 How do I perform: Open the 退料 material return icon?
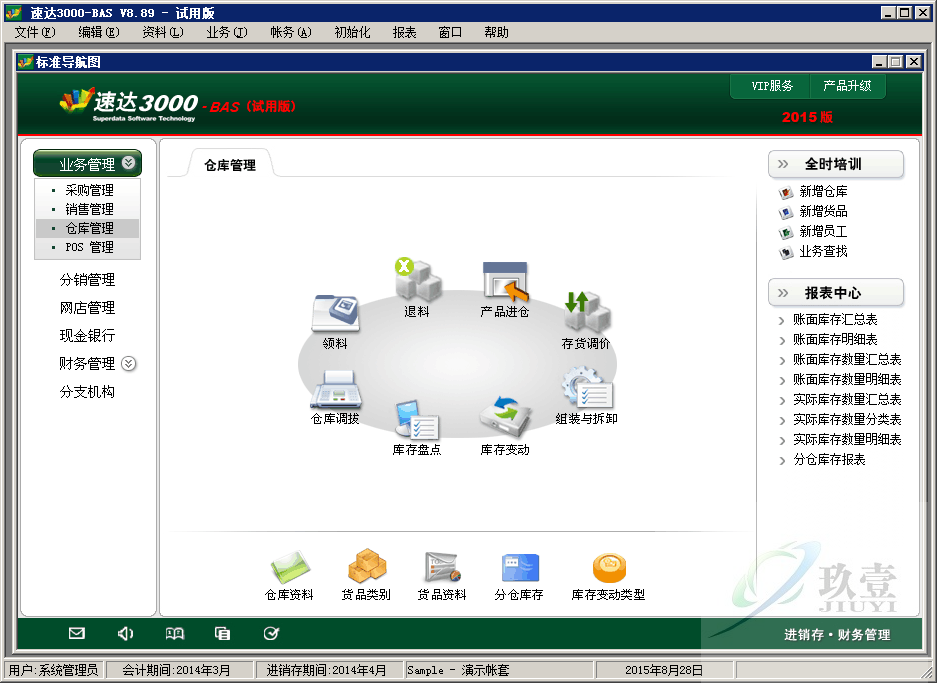click(418, 279)
